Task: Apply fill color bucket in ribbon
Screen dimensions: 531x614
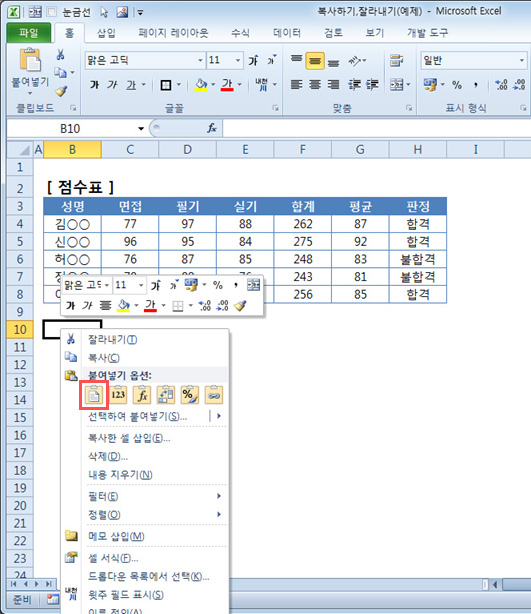Action: 201,85
